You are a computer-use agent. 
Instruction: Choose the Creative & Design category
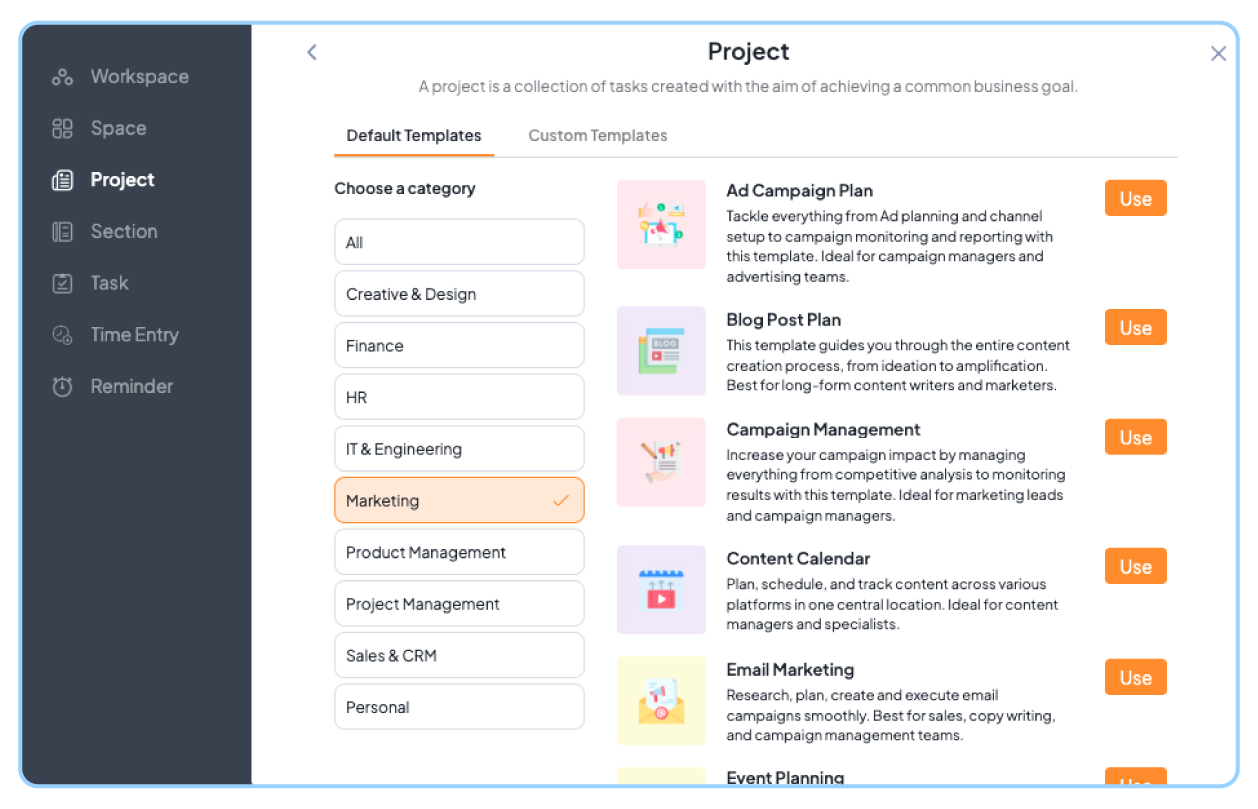(x=459, y=294)
